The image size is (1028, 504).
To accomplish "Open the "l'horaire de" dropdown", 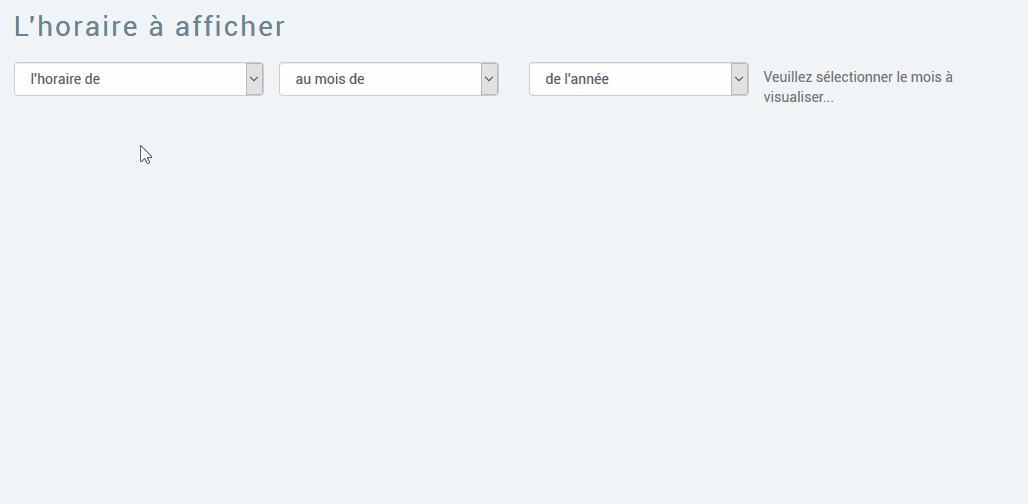I will [138, 79].
